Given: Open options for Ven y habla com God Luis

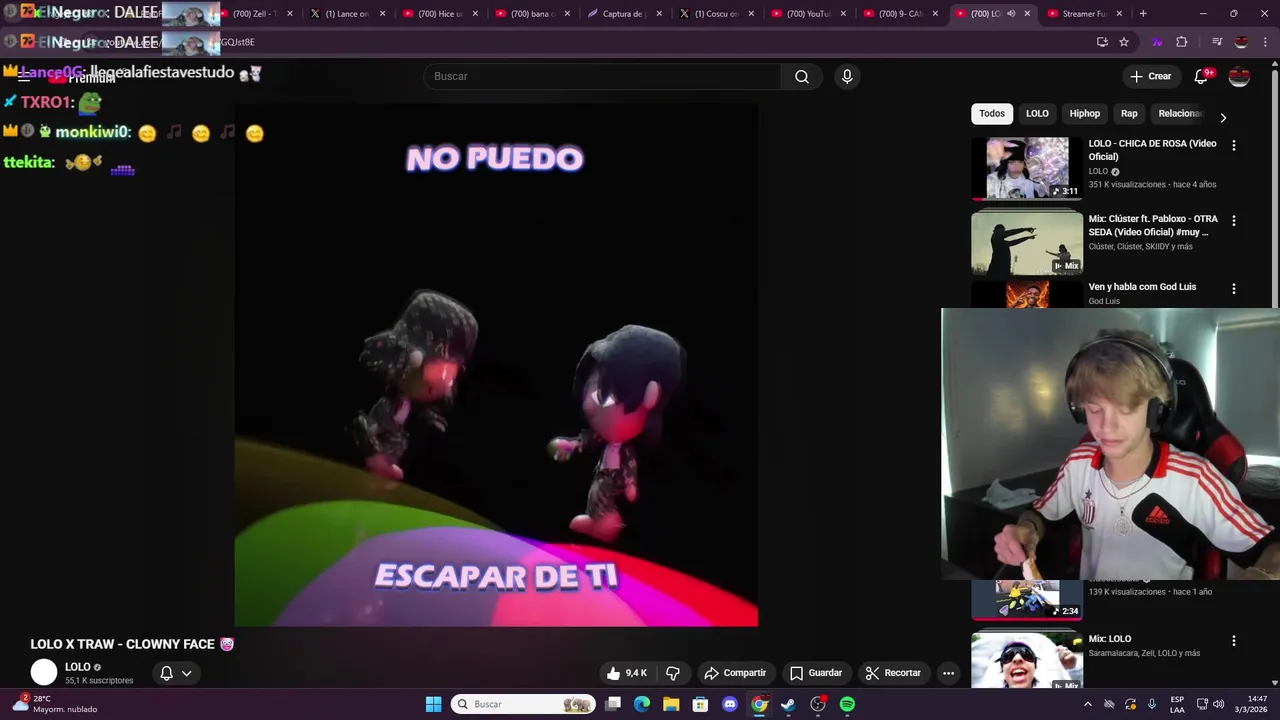Looking at the screenshot, I should pos(1233,288).
